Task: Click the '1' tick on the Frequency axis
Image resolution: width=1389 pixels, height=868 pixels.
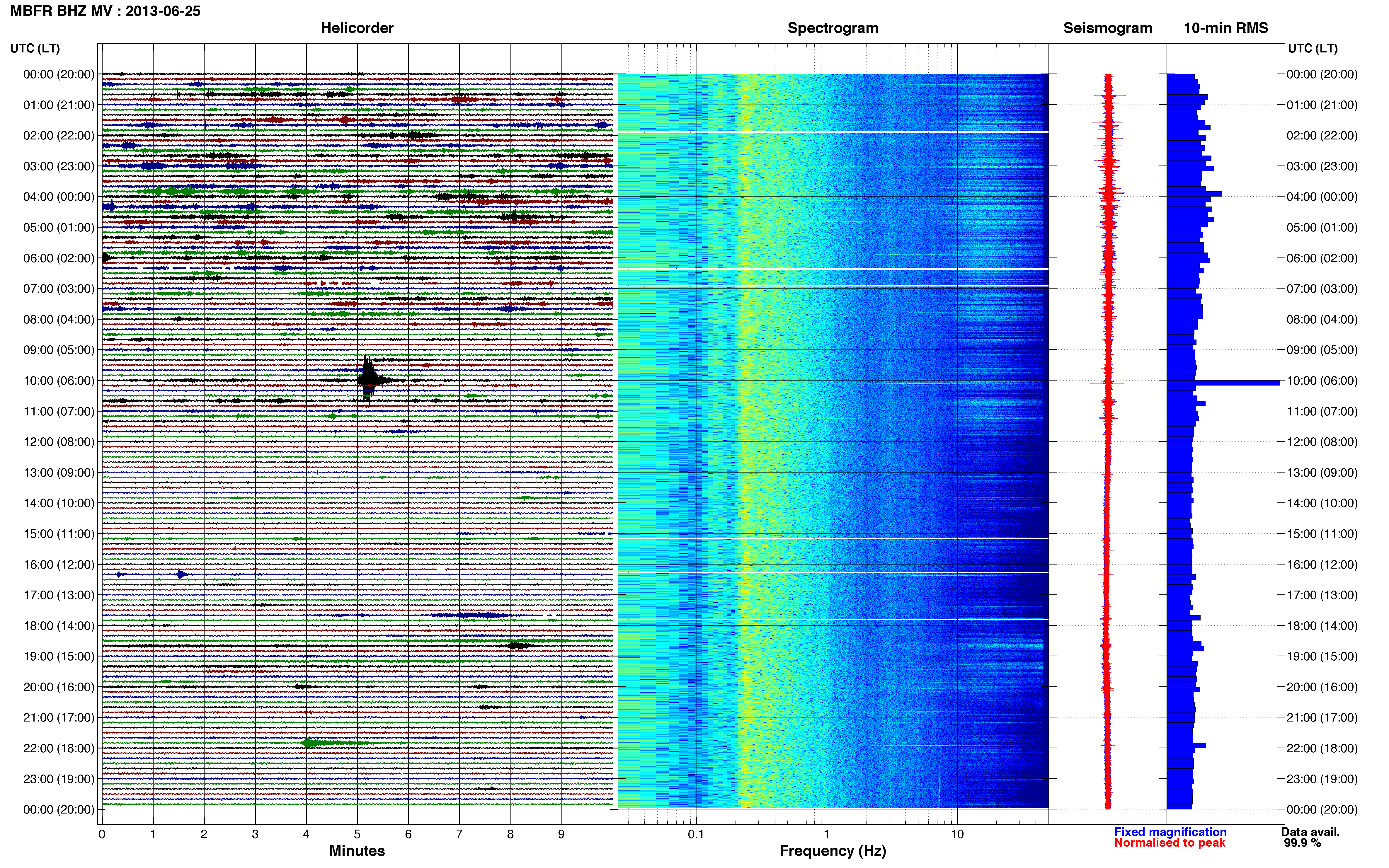Action: (x=827, y=835)
